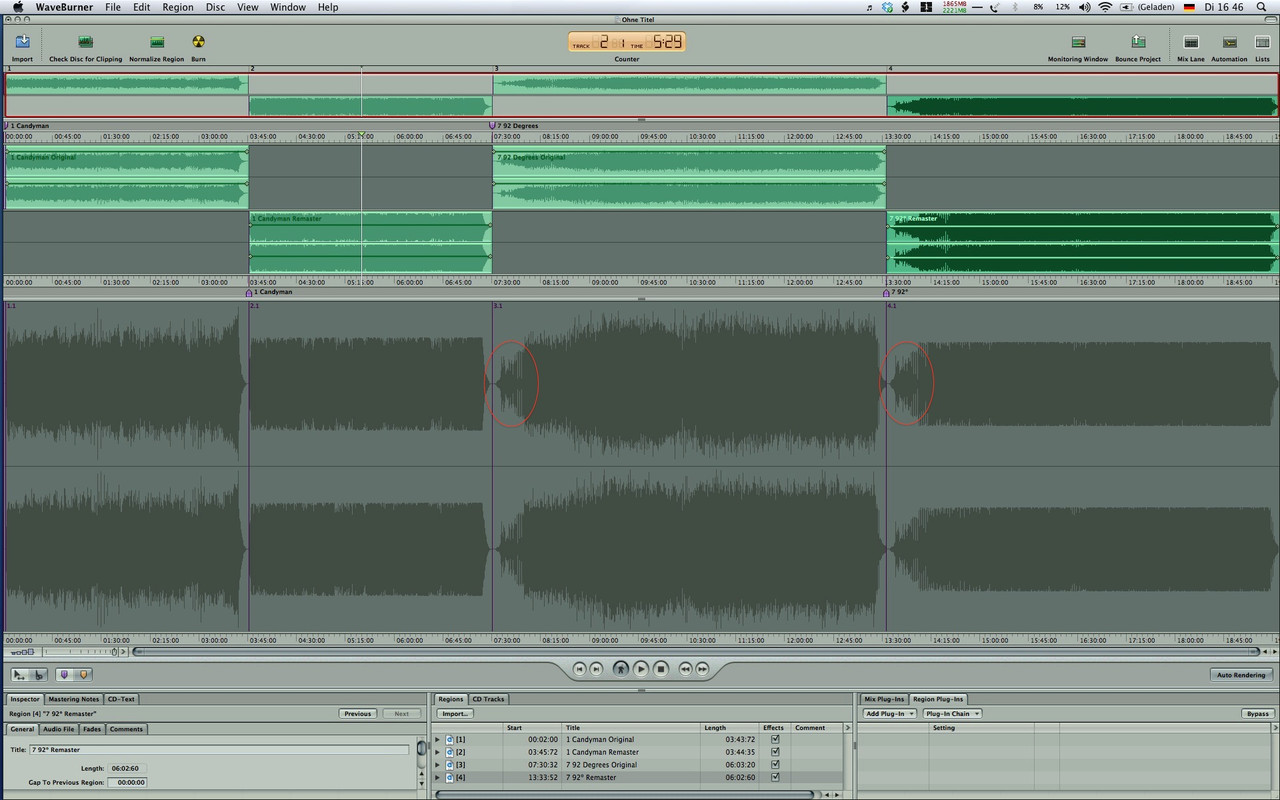Screen dimensions: 1280x800
Task: Click the Auto Rendering button
Action: 1241,675
